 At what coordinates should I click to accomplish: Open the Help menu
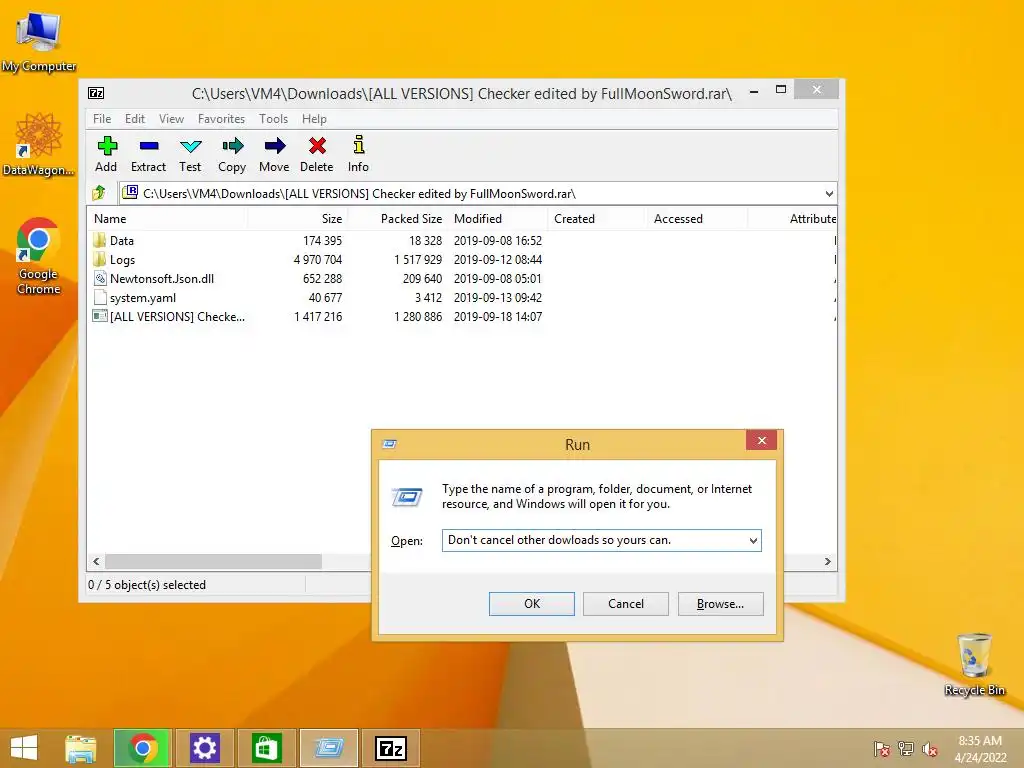pyautogui.click(x=314, y=119)
